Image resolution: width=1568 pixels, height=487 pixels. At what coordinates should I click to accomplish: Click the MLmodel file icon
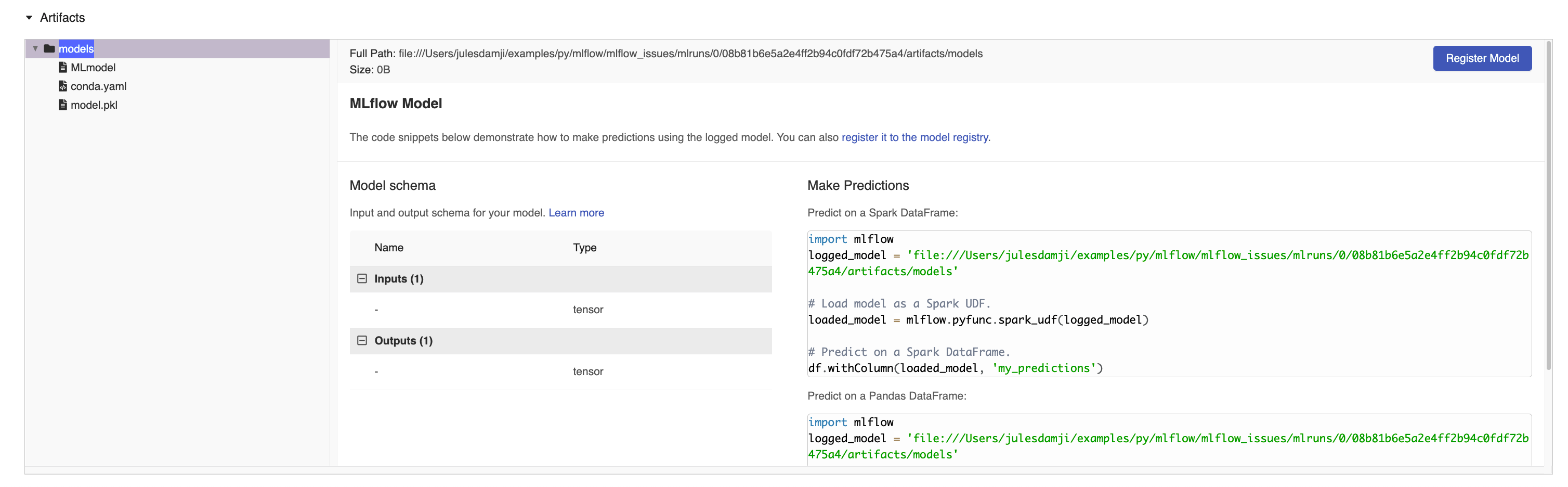click(63, 67)
